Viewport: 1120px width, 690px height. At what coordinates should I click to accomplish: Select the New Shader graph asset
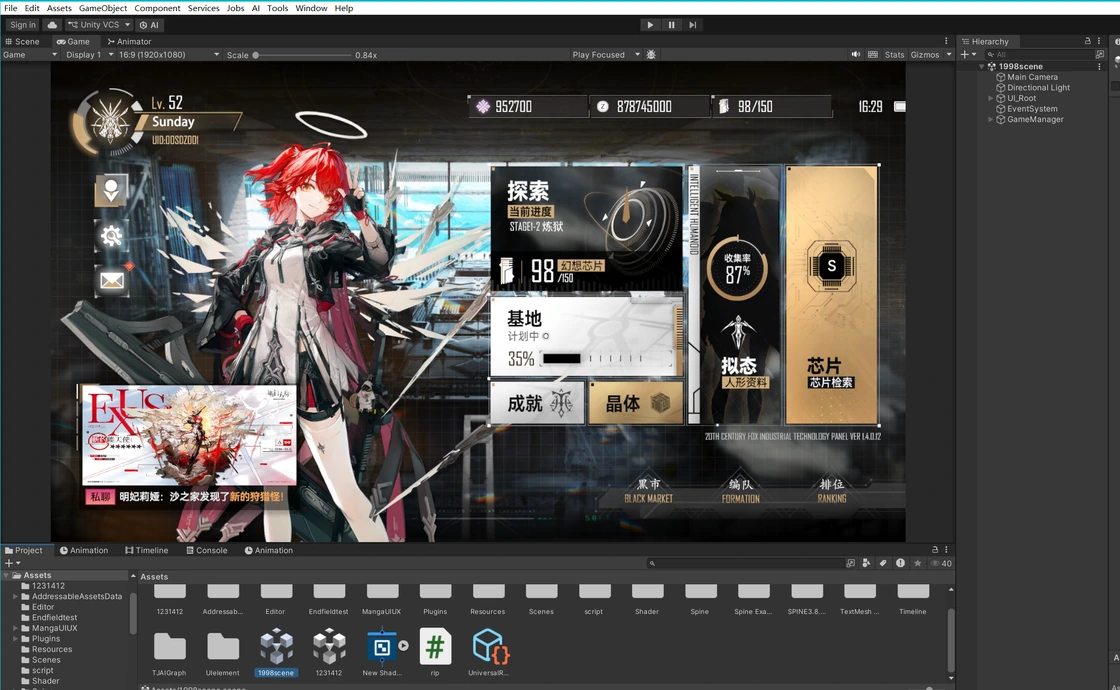[x=382, y=652]
